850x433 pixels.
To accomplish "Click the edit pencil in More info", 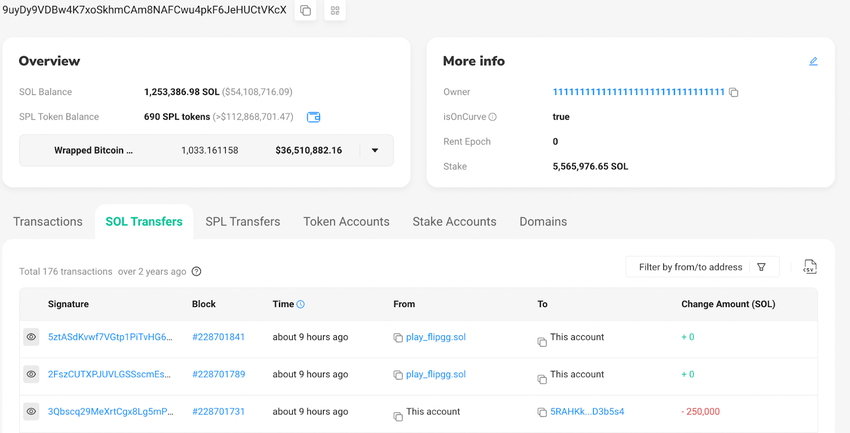I will (813, 61).
